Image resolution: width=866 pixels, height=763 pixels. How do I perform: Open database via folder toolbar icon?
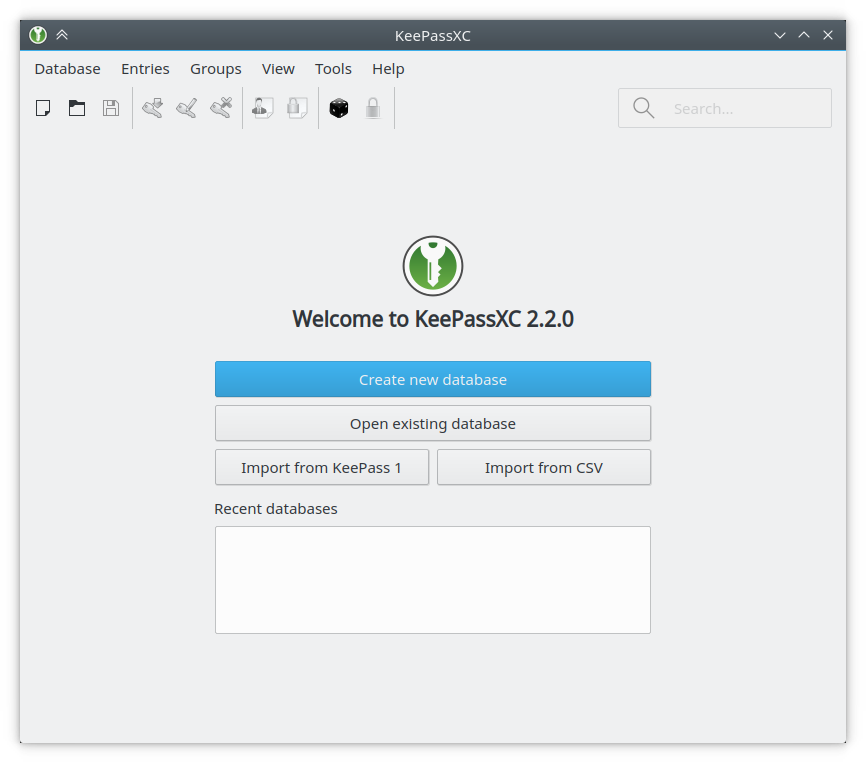coord(77,108)
